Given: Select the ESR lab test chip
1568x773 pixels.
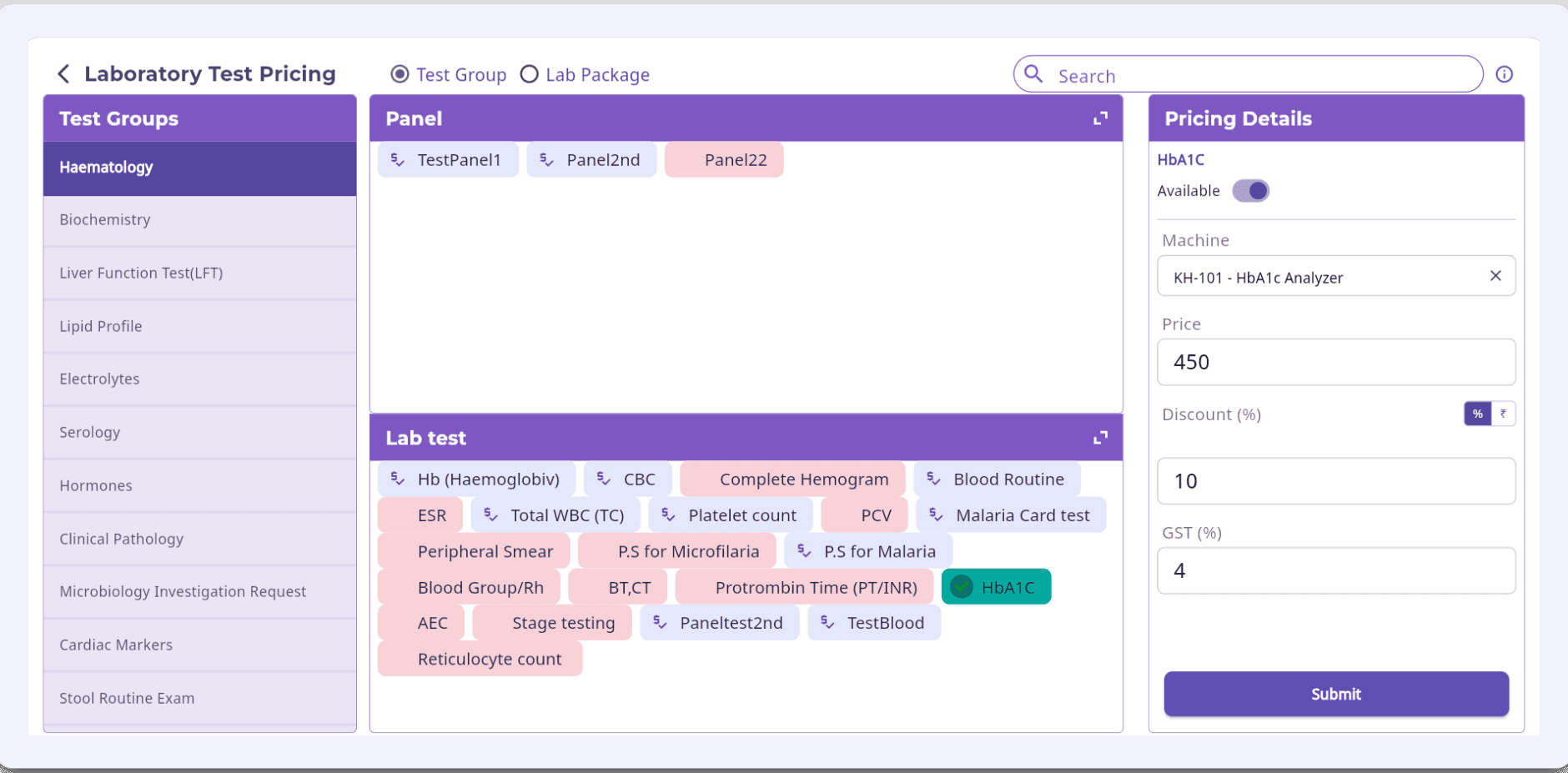Looking at the screenshot, I should 420,514.
